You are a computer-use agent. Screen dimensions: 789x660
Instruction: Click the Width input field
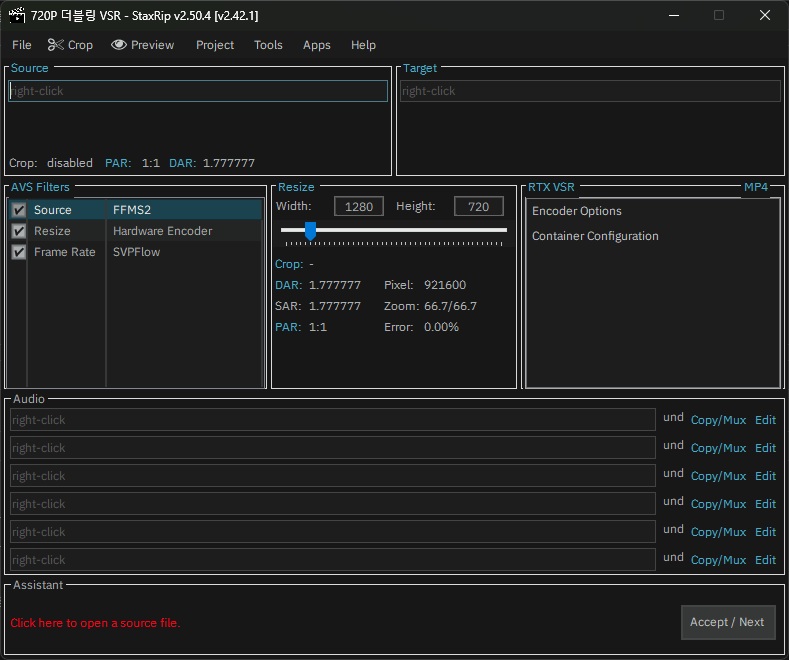click(359, 206)
